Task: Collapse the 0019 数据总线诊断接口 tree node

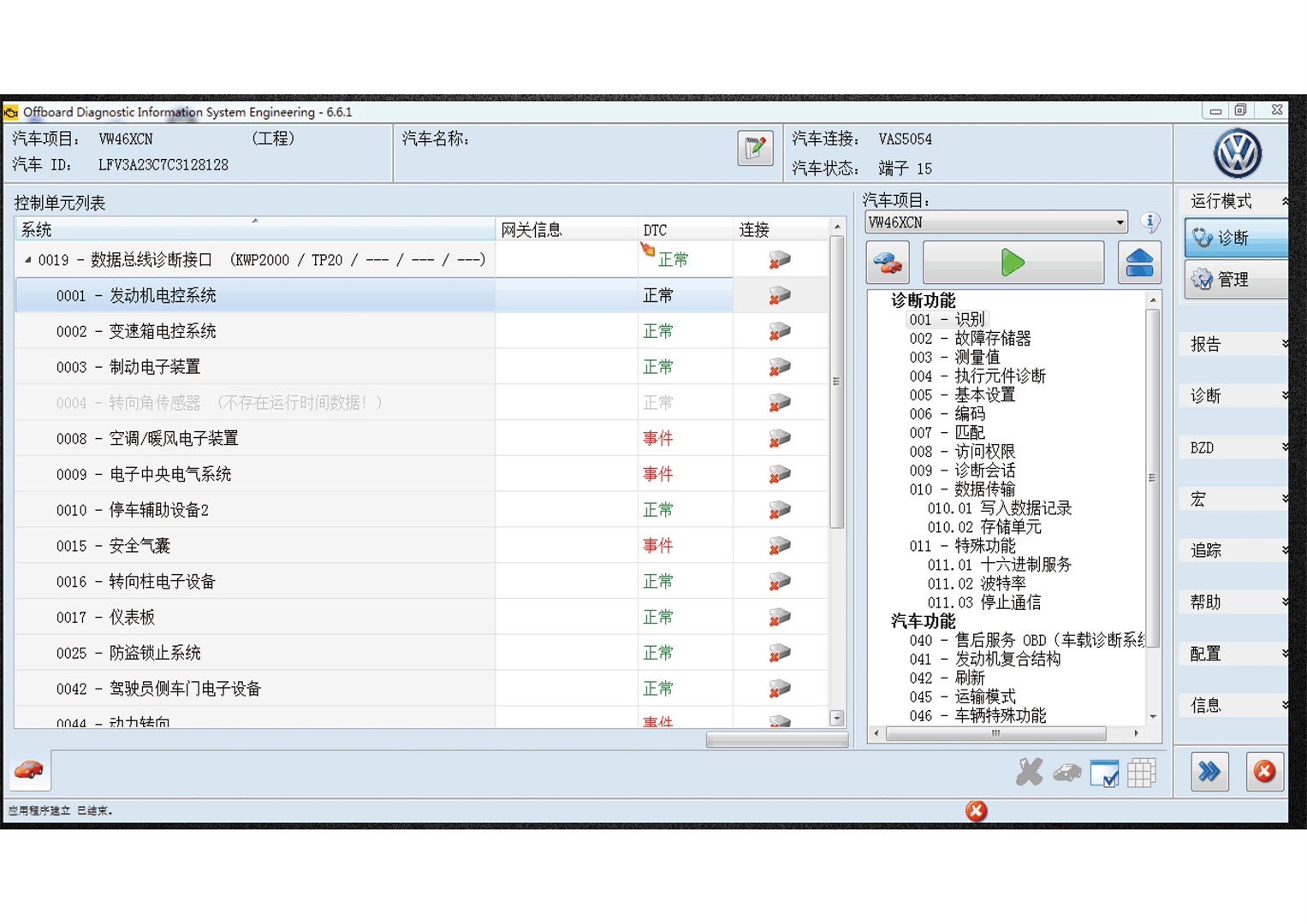Action: point(28,260)
